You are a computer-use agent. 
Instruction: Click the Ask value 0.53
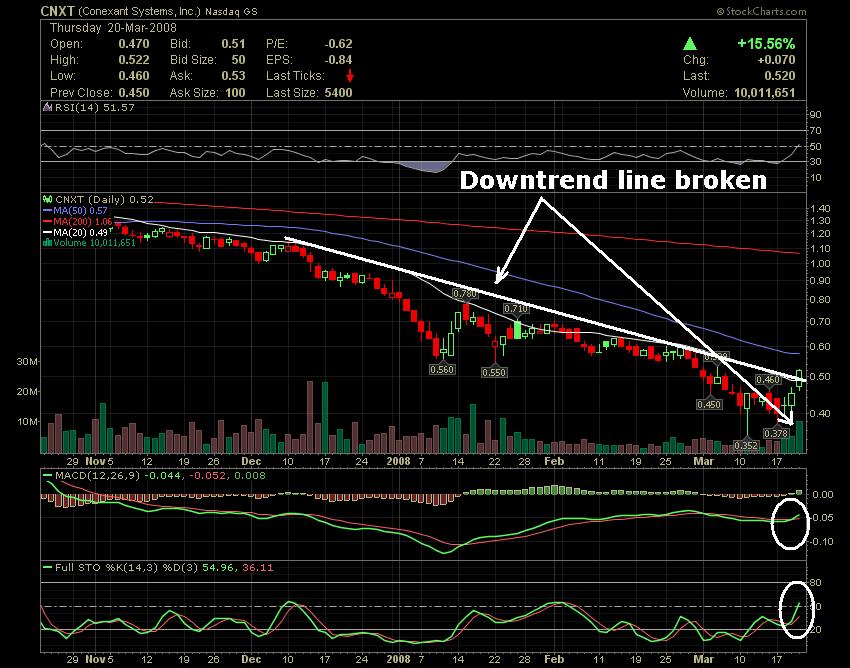click(x=233, y=76)
